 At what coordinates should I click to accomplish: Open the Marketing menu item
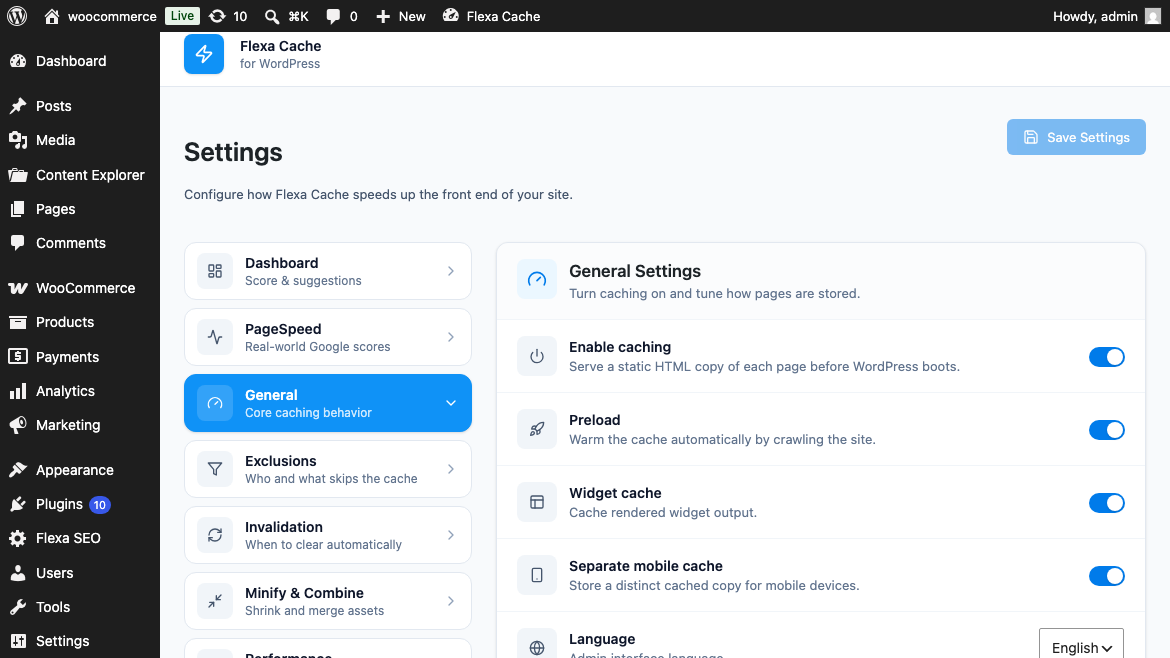(80, 425)
